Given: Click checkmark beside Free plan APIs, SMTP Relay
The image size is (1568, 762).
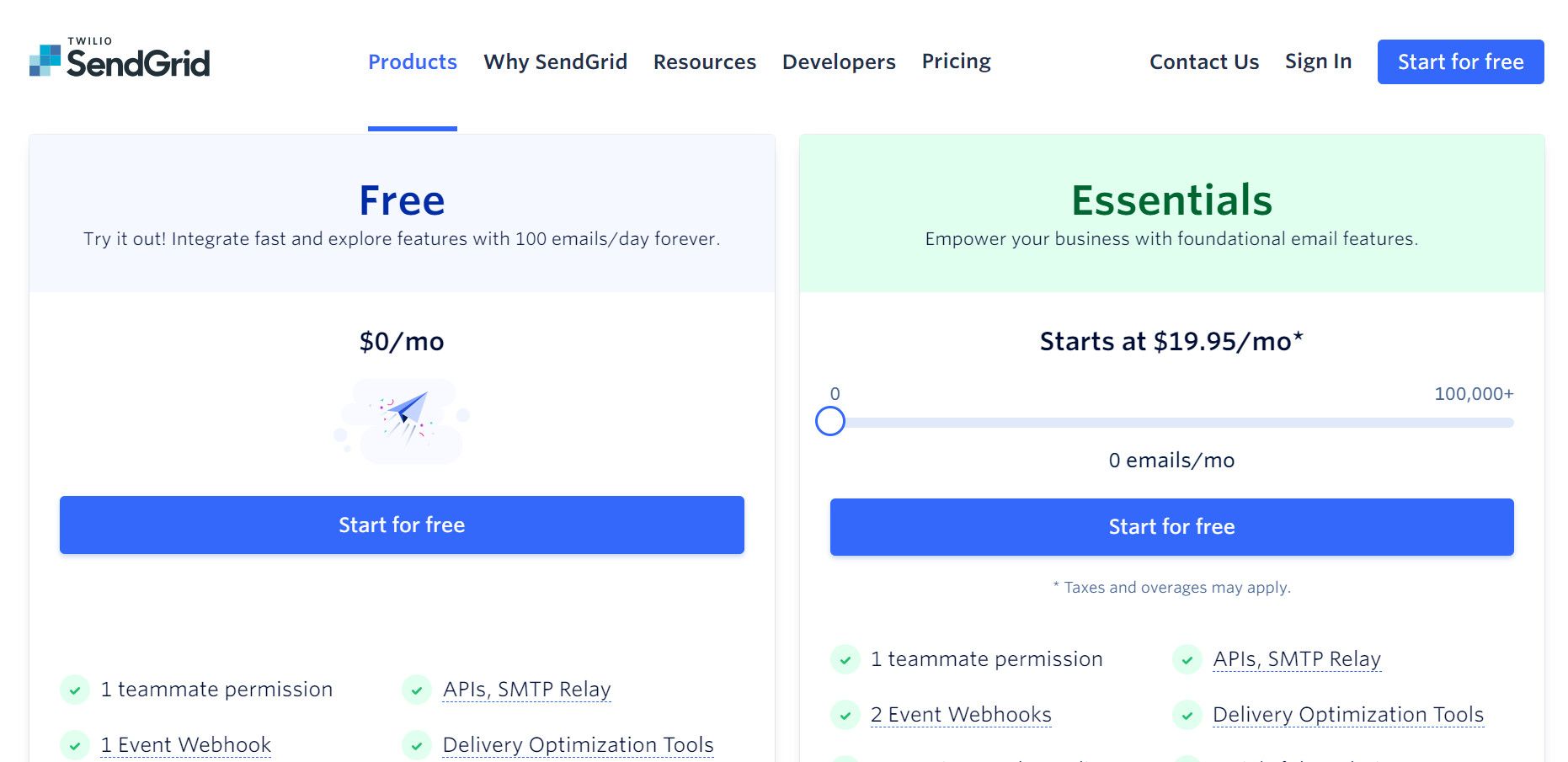Looking at the screenshot, I should coord(417,690).
